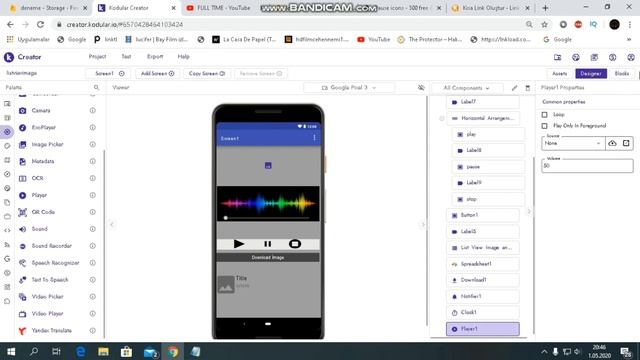Collapse the palette panel with left arrow
Screen dimensions: 640x360
[112, 224]
